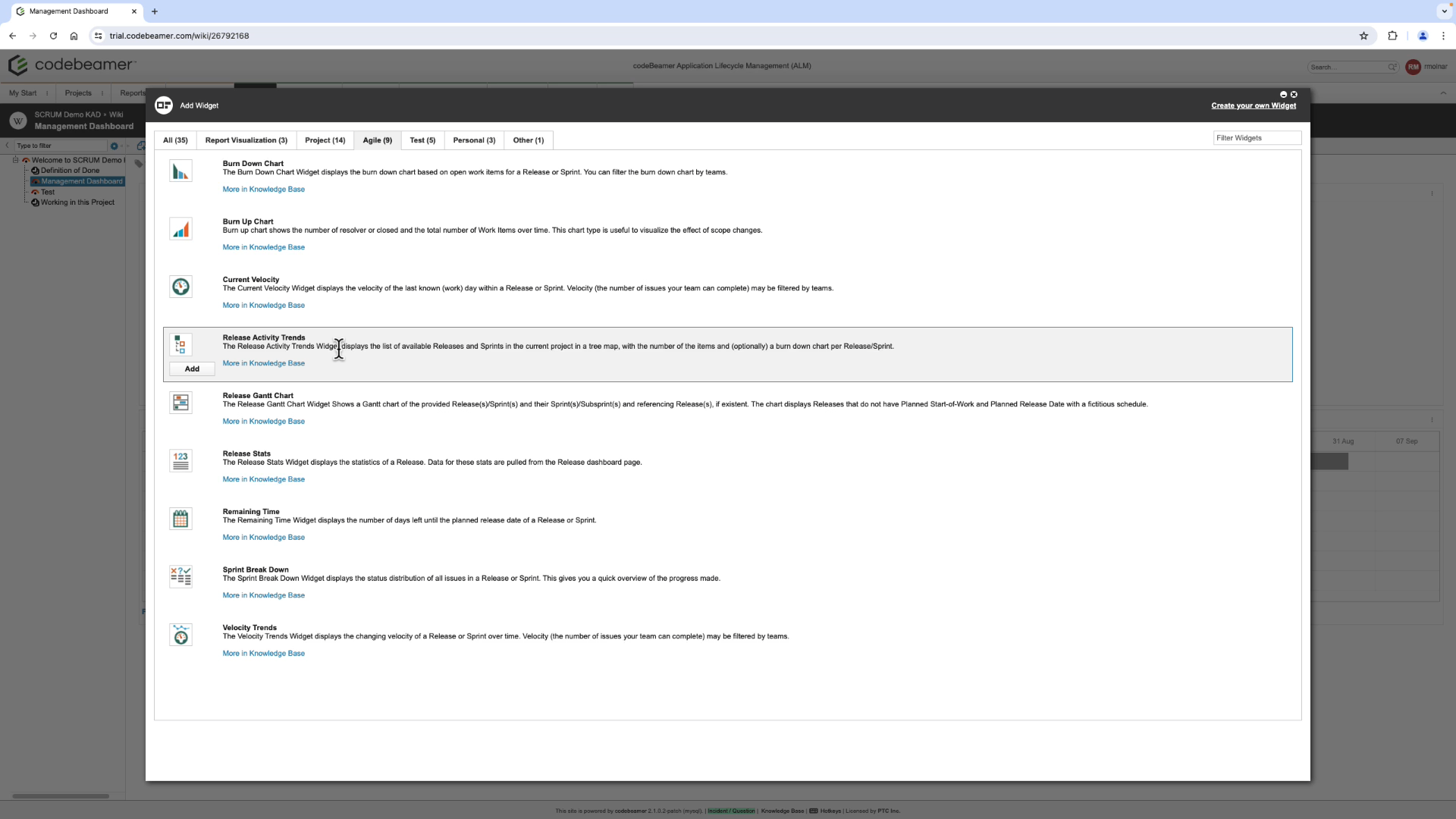
Task: Open the browser extensions puzzle icon
Action: [x=1392, y=36]
